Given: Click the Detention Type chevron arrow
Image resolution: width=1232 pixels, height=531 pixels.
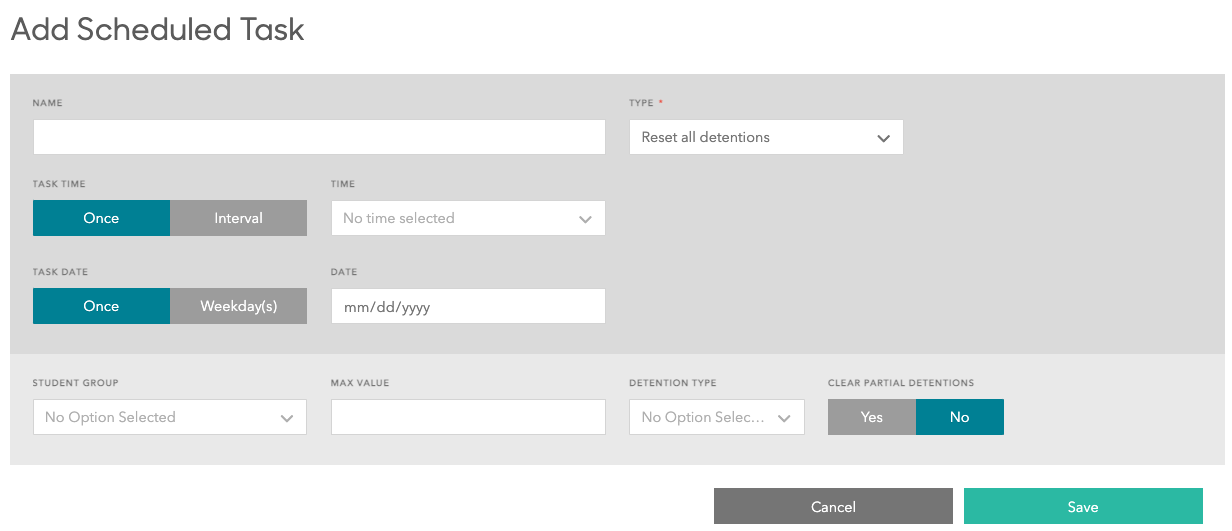Looking at the screenshot, I should (784, 418).
